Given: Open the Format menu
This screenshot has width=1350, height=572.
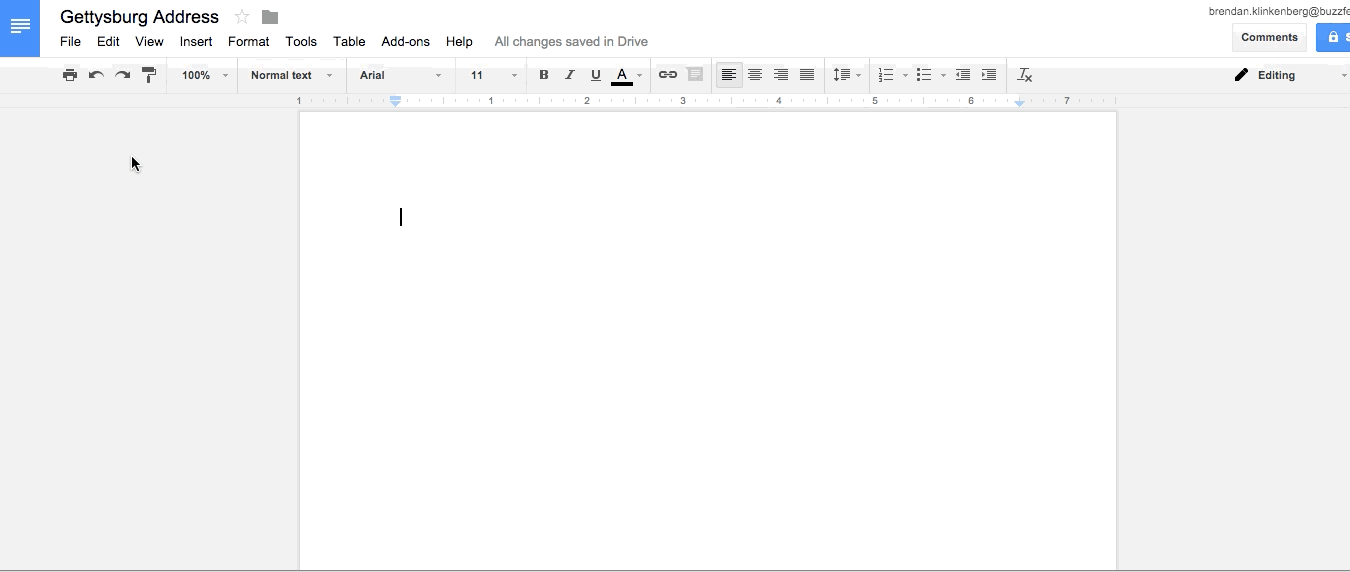Looking at the screenshot, I should 249,42.
